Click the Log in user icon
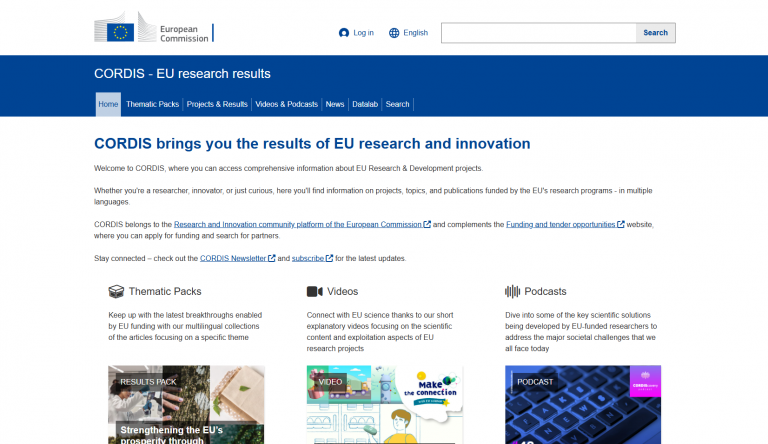This screenshot has height=444, width=768. [344, 33]
